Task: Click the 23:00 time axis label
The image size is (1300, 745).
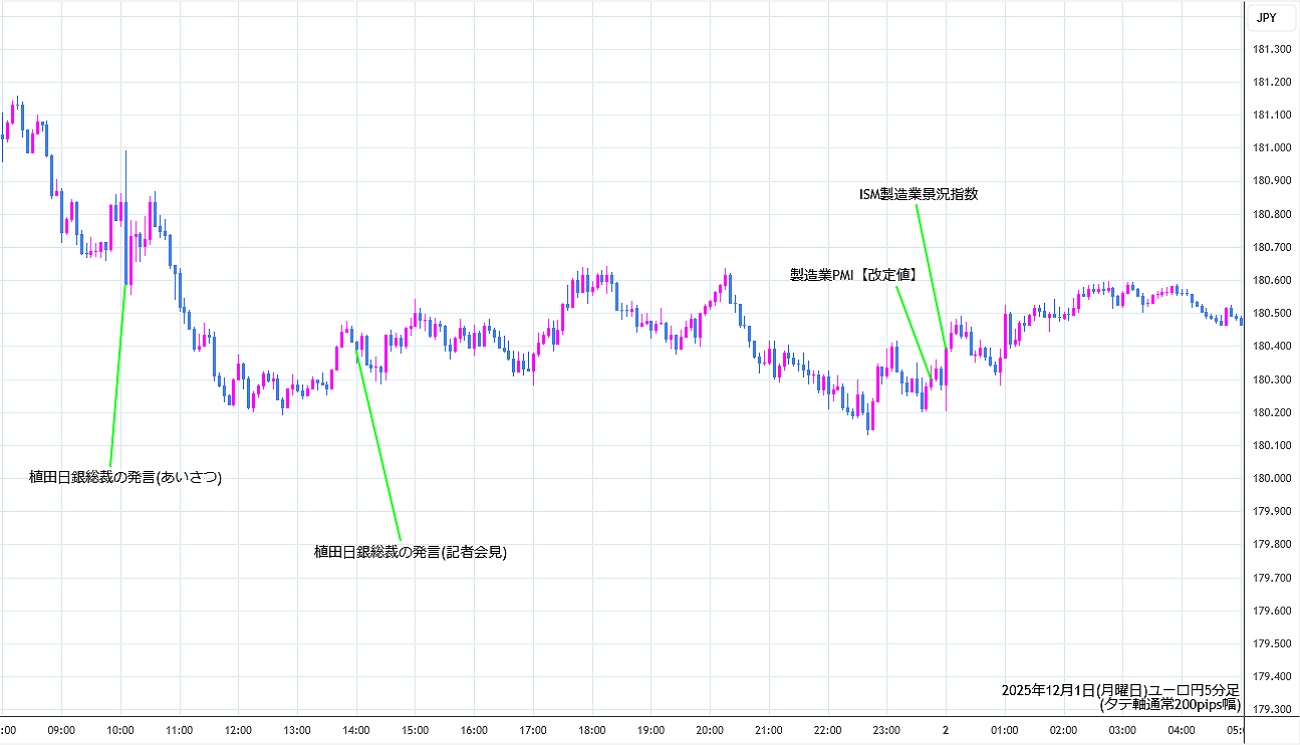Action: (x=887, y=730)
